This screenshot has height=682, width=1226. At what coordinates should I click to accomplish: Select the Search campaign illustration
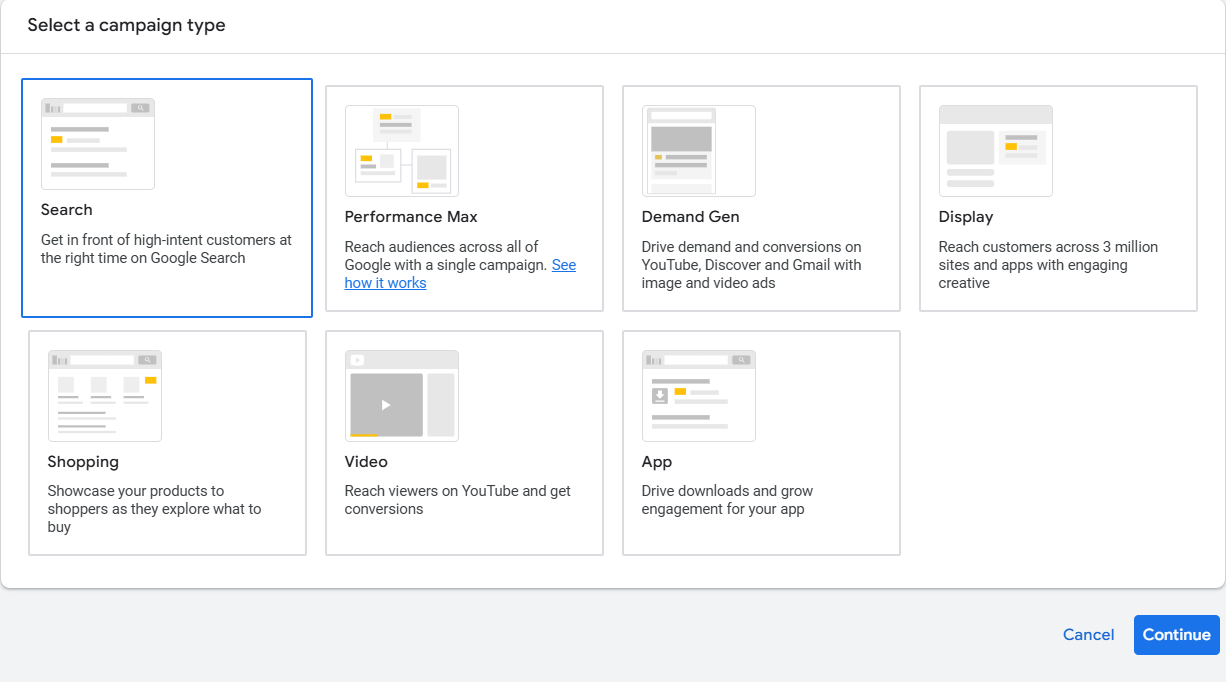(98, 144)
